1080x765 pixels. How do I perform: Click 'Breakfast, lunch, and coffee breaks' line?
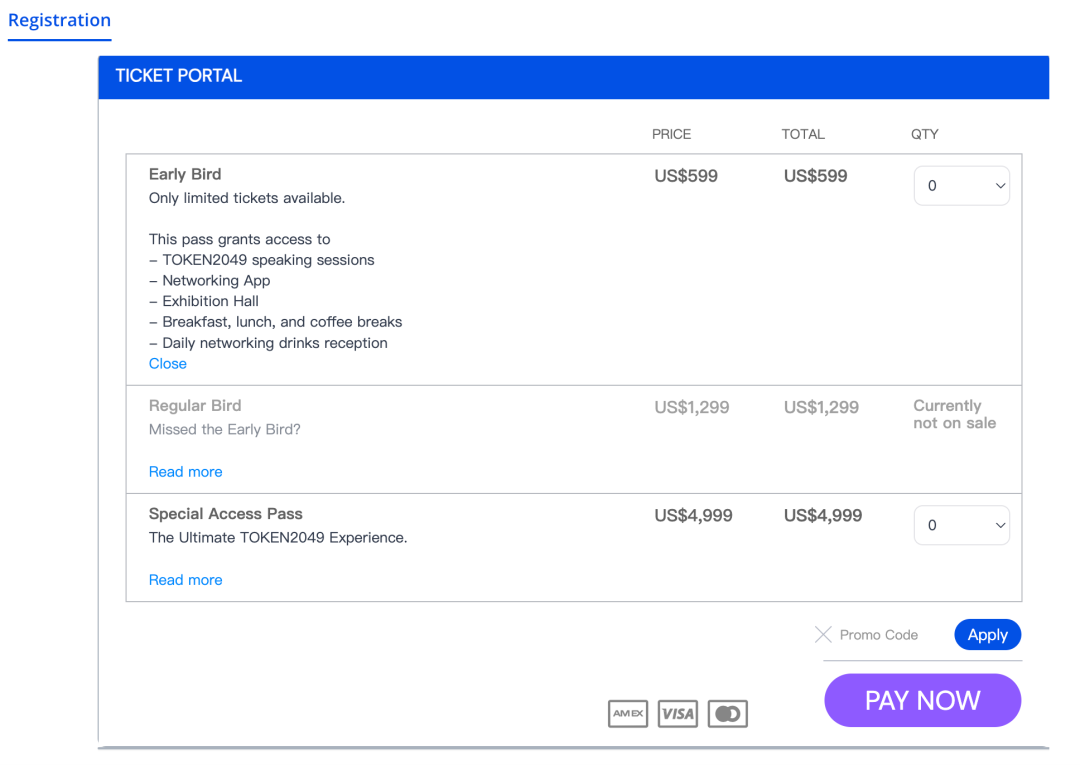(x=276, y=322)
